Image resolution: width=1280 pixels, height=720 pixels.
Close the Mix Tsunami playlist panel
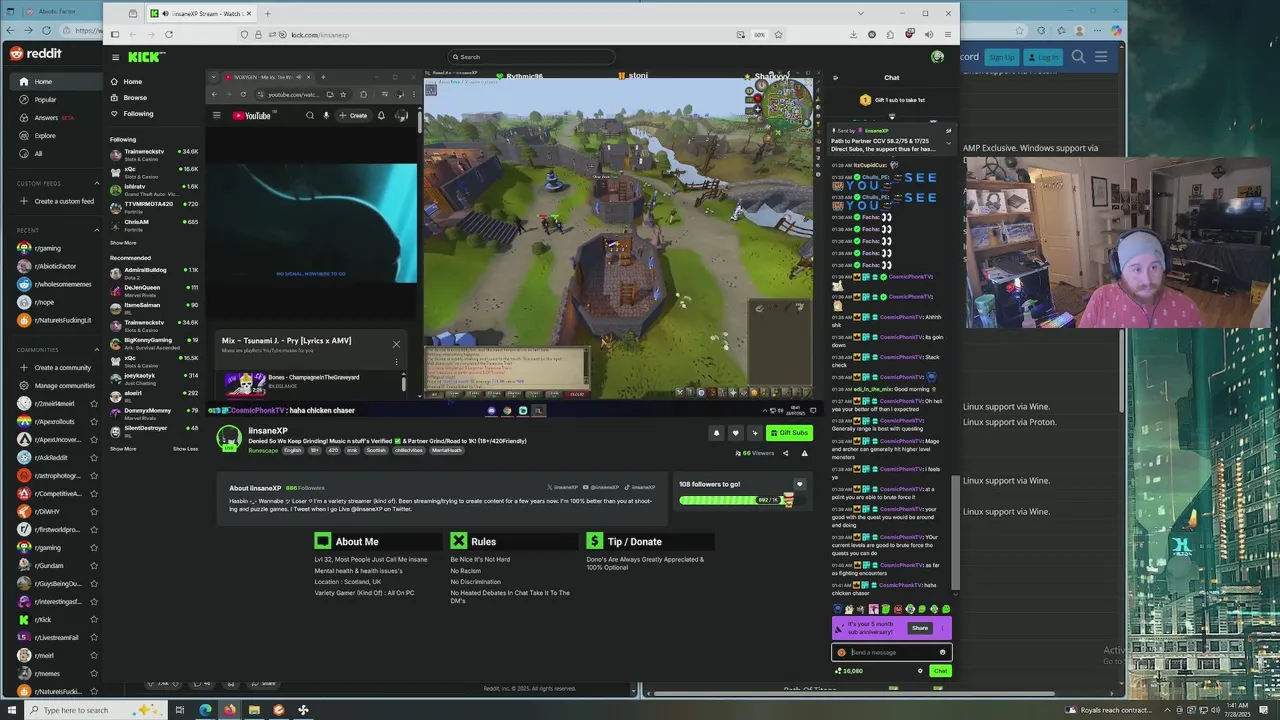(x=396, y=343)
